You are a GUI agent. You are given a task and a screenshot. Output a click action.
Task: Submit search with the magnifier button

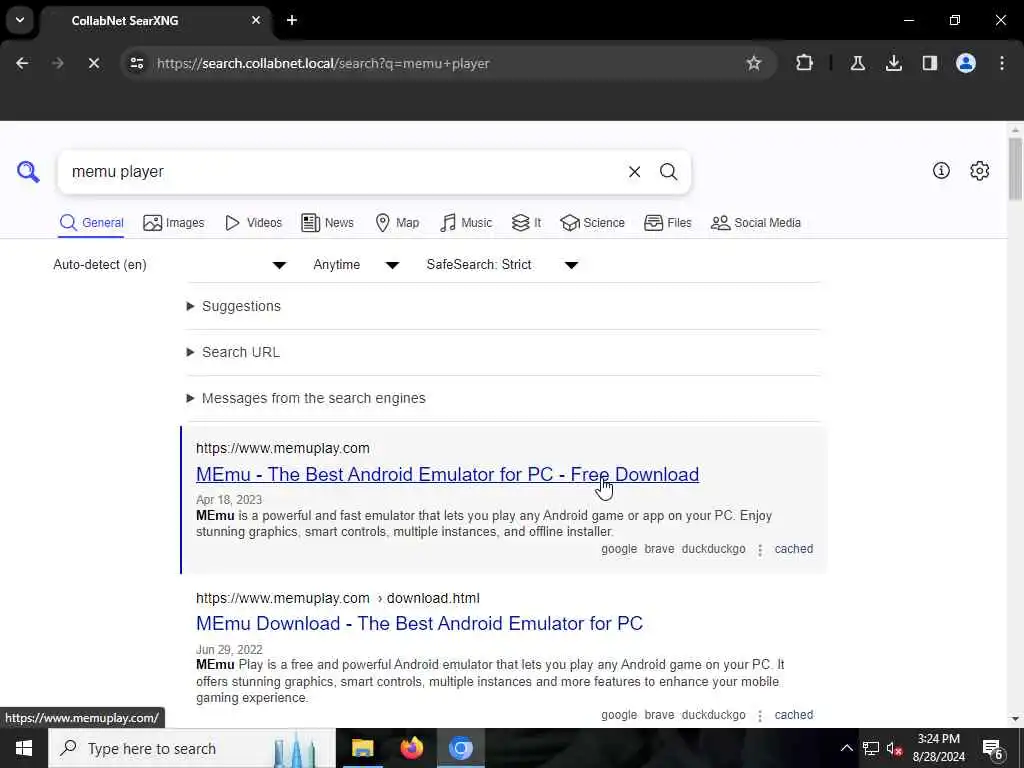668,172
